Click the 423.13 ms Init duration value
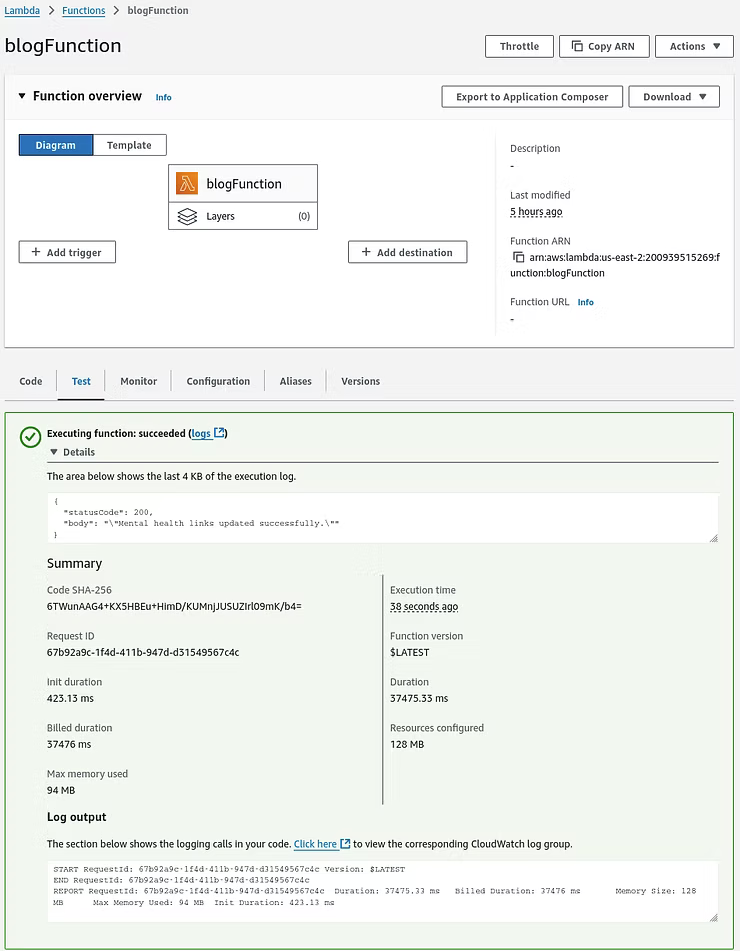This screenshot has width=740, height=951. coord(70,699)
